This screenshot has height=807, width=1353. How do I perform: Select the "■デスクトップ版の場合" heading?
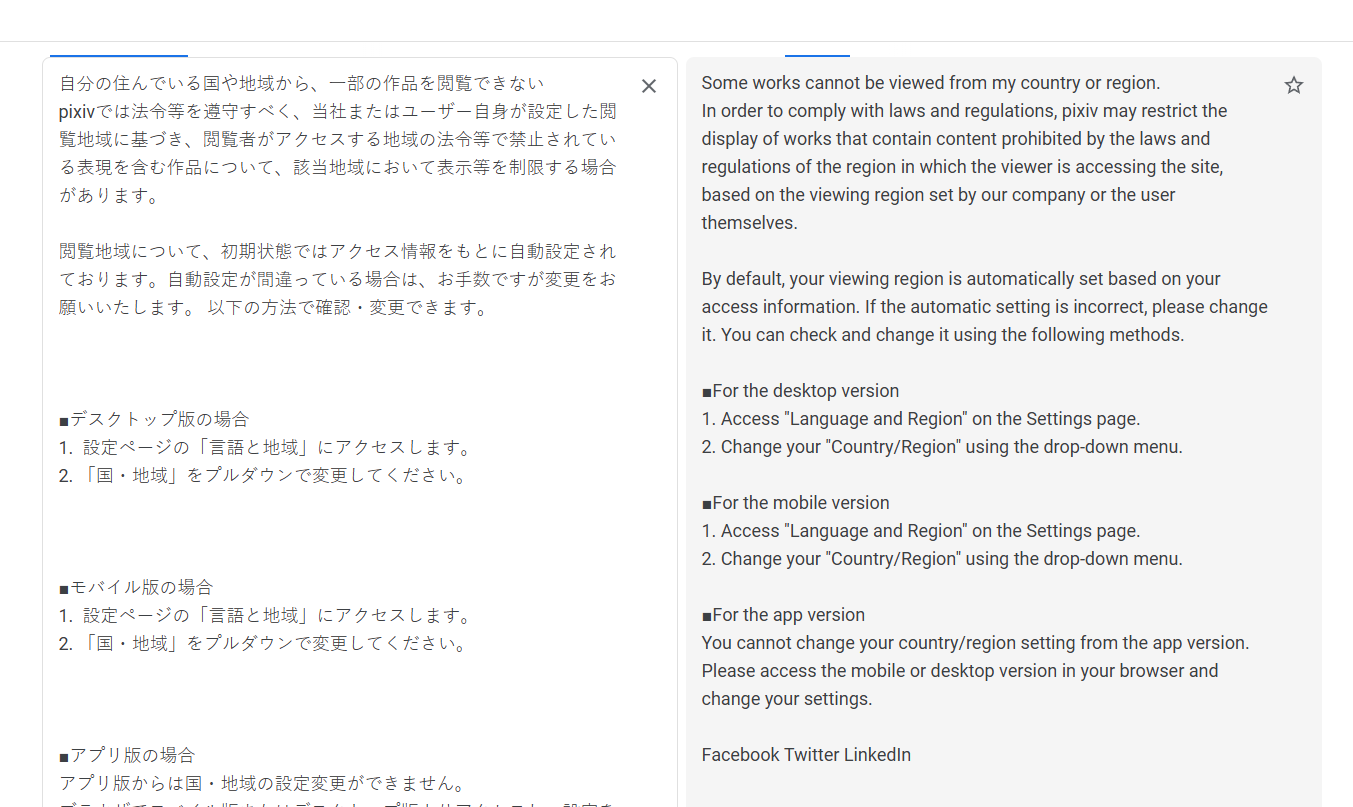pyautogui.click(x=154, y=419)
